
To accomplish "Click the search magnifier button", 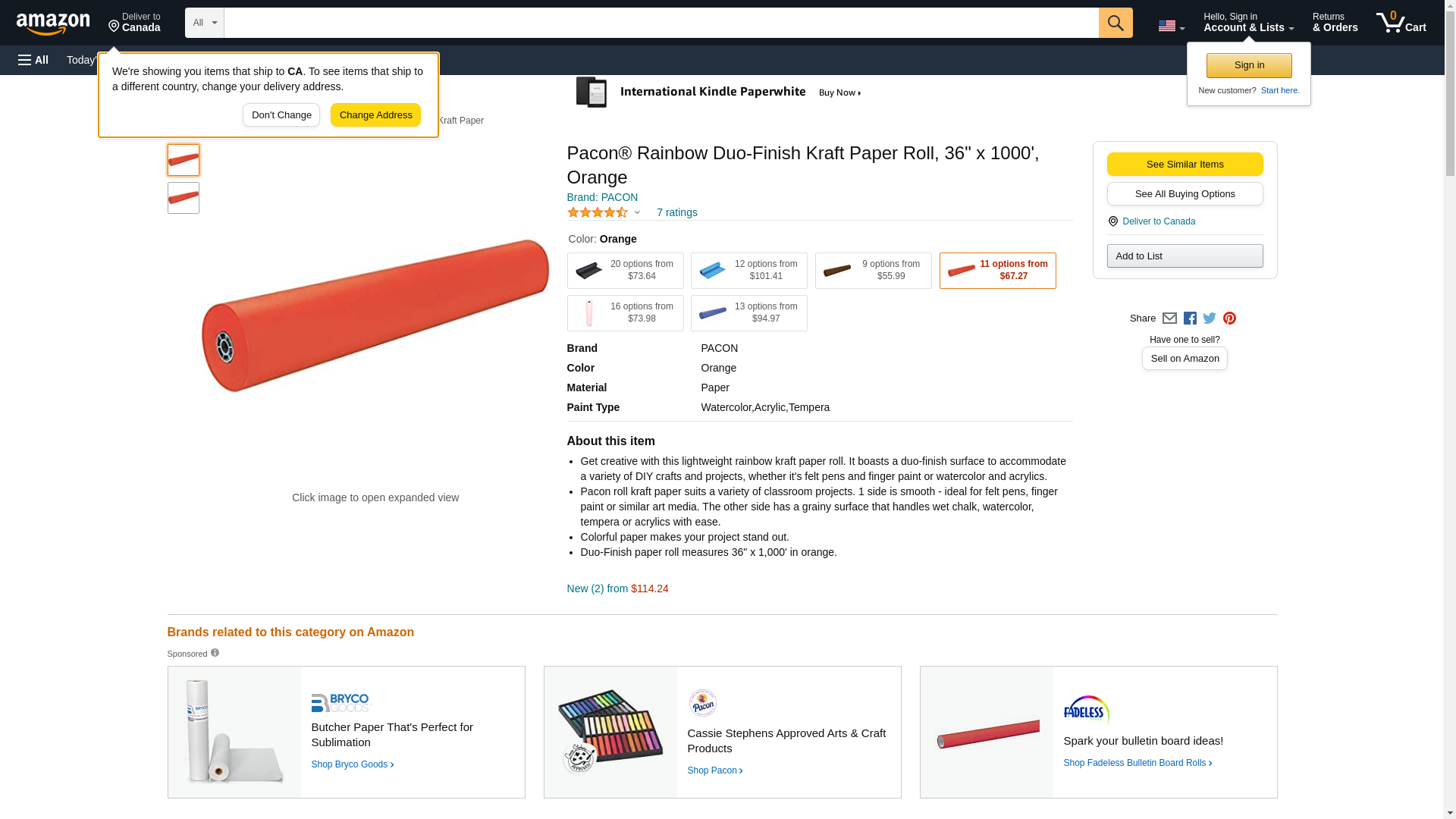I will (x=1115, y=23).
